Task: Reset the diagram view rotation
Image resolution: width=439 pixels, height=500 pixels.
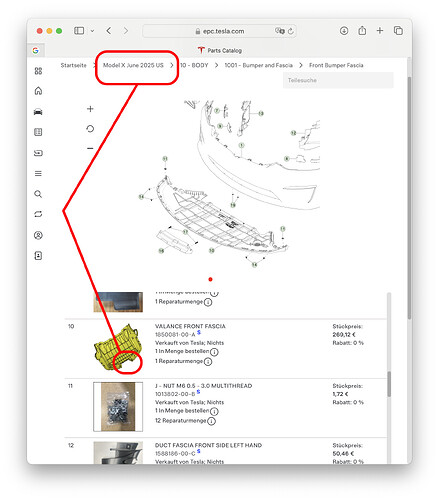Action: [90, 129]
